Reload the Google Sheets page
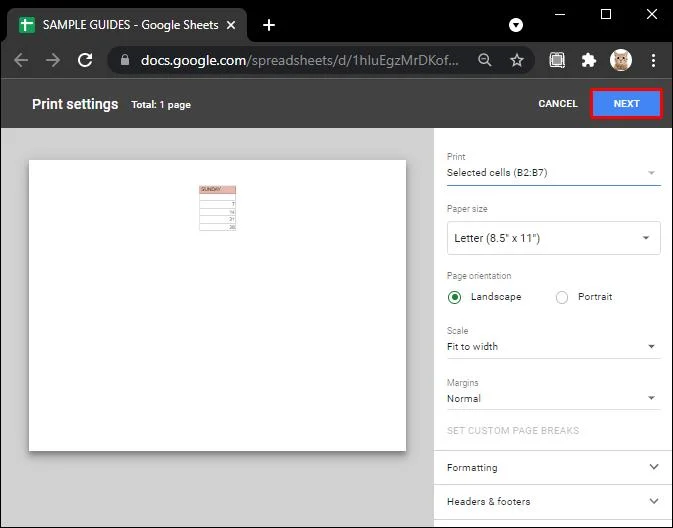Image resolution: width=673 pixels, height=528 pixels. point(85,60)
